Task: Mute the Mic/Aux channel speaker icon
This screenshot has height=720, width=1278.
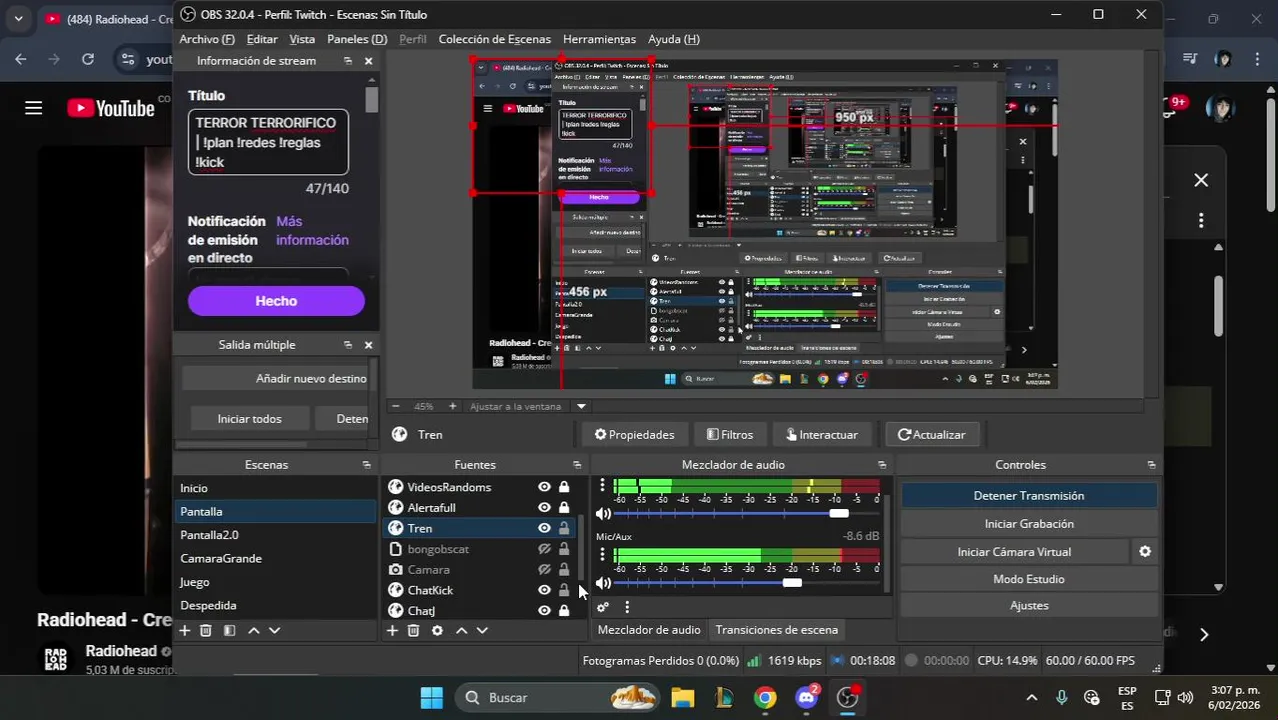Action: 603,583
